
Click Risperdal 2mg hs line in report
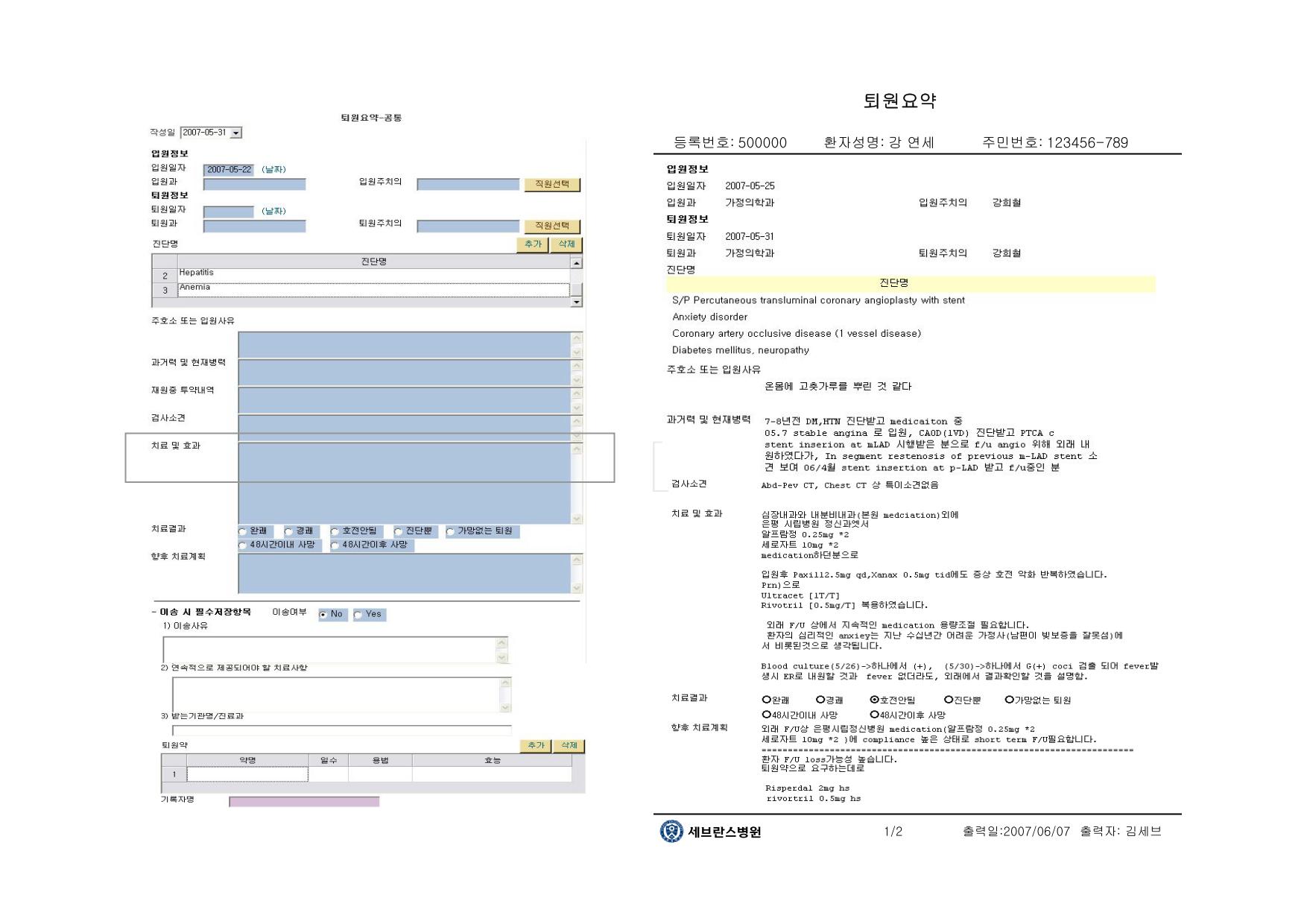pos(807,788)
